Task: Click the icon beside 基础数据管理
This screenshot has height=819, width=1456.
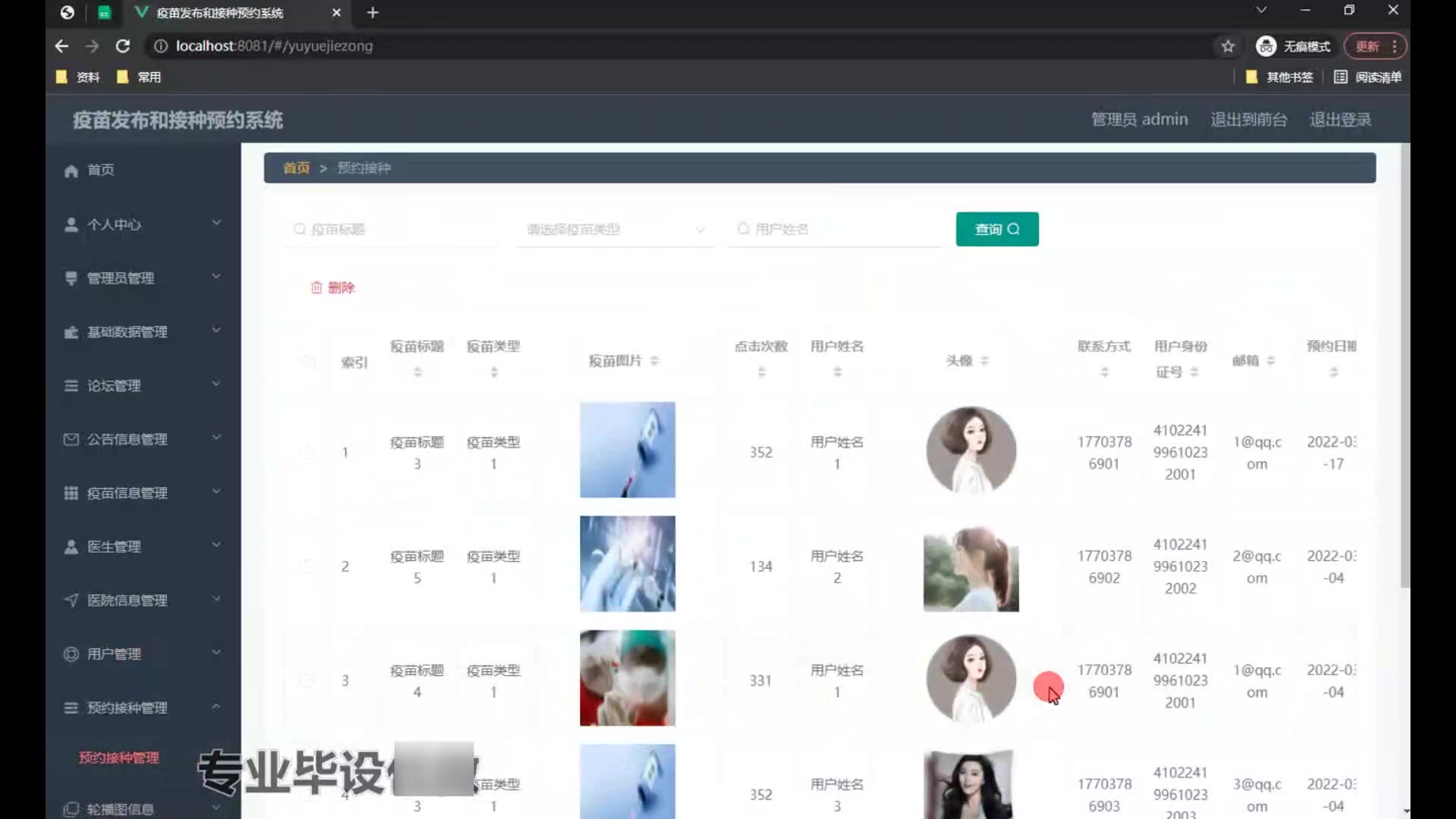Action: coord(71,332)
